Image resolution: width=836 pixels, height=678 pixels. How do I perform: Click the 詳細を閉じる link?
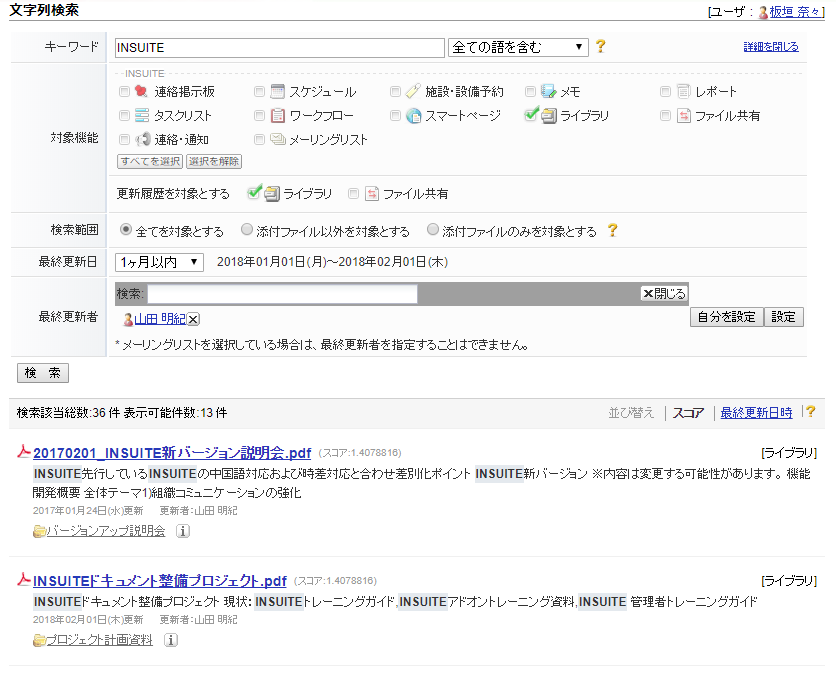(x=771, y=47)
